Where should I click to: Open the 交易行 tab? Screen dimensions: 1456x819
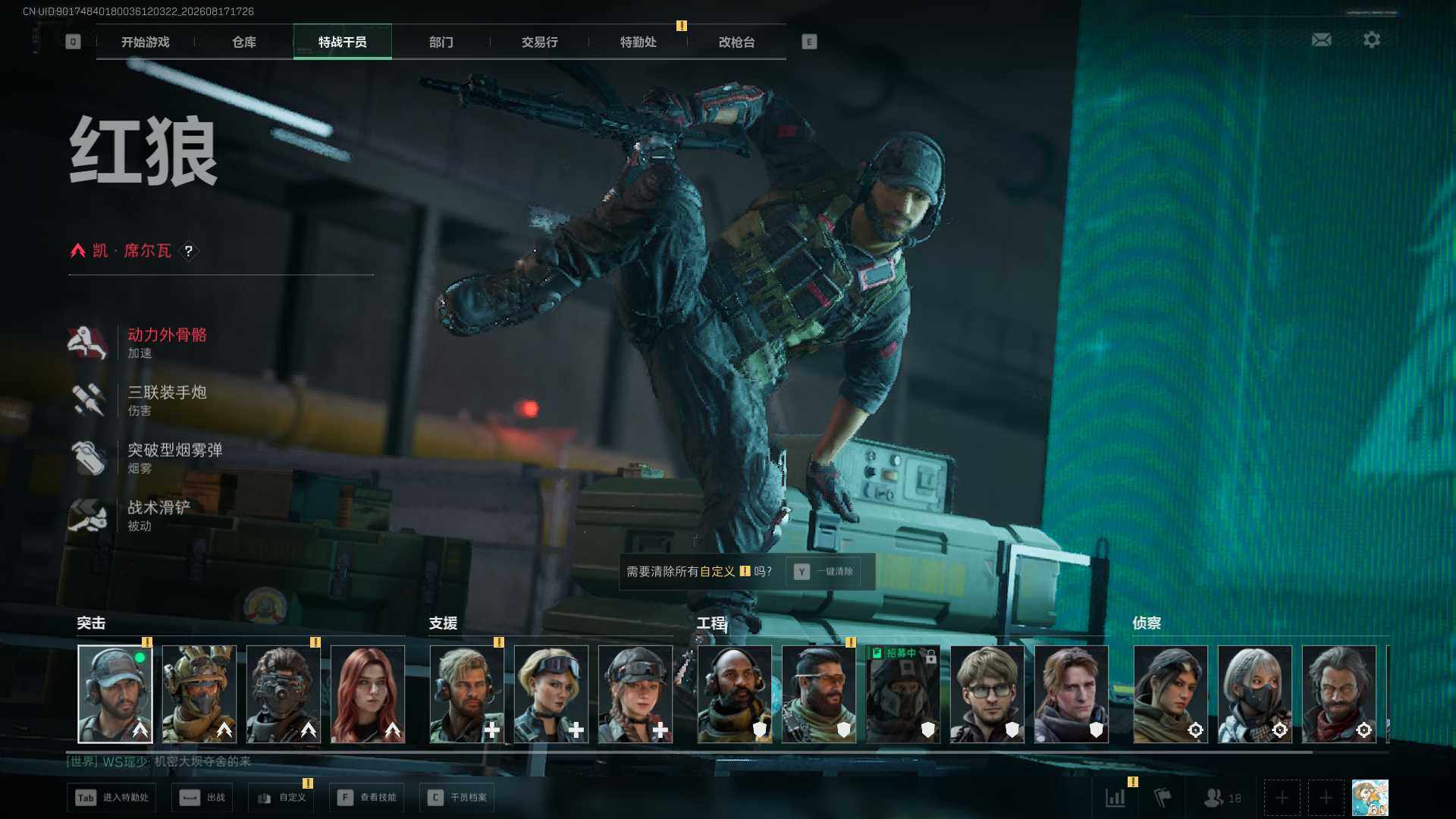(x=540, y=42)
